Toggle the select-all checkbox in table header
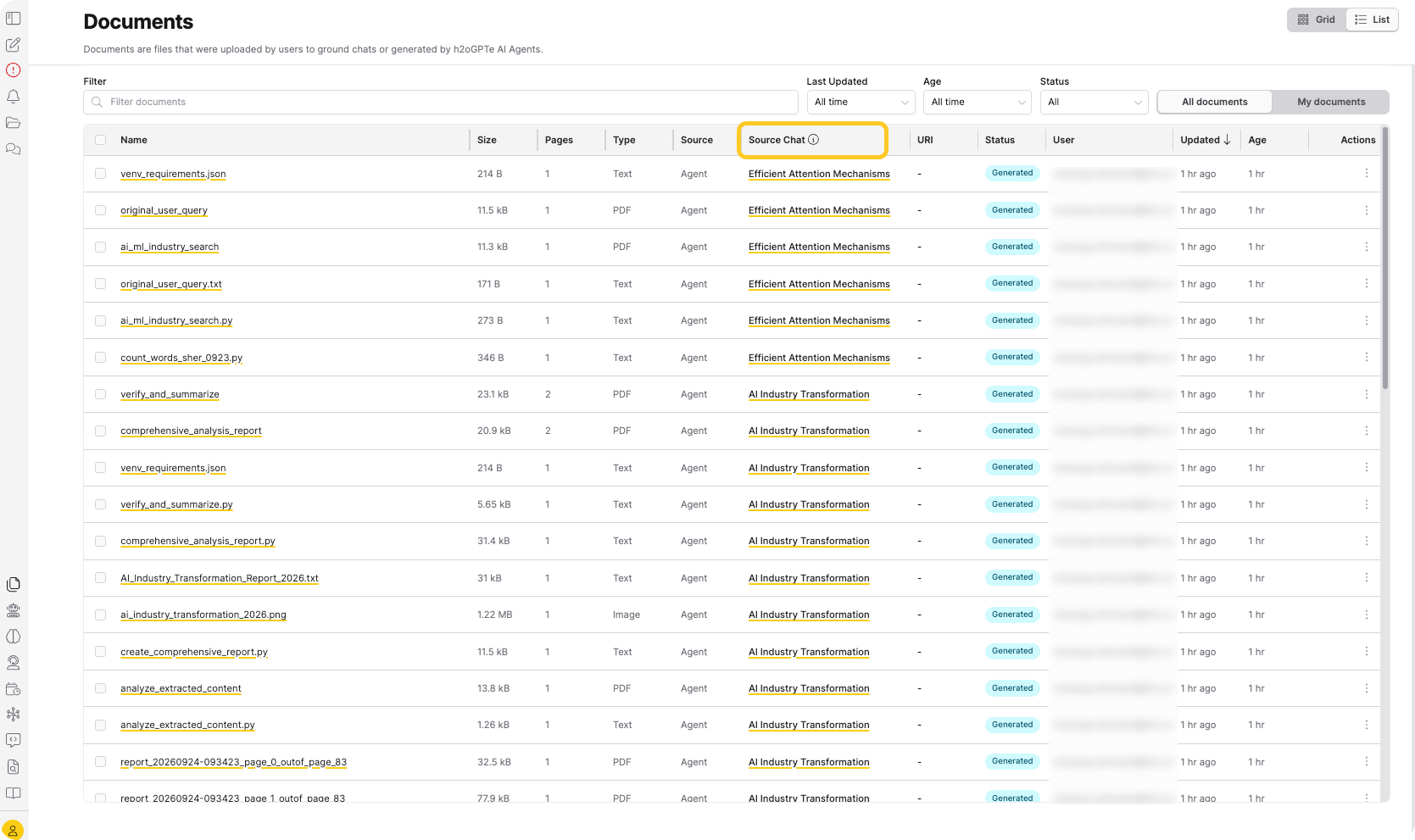 coord(101,140)
